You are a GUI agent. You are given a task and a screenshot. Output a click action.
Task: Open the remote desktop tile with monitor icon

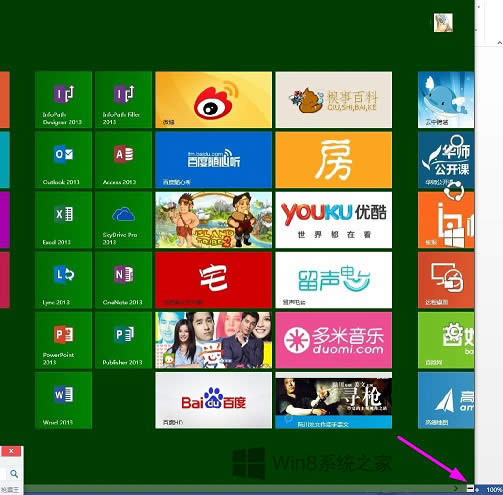(x=446, y=280)
